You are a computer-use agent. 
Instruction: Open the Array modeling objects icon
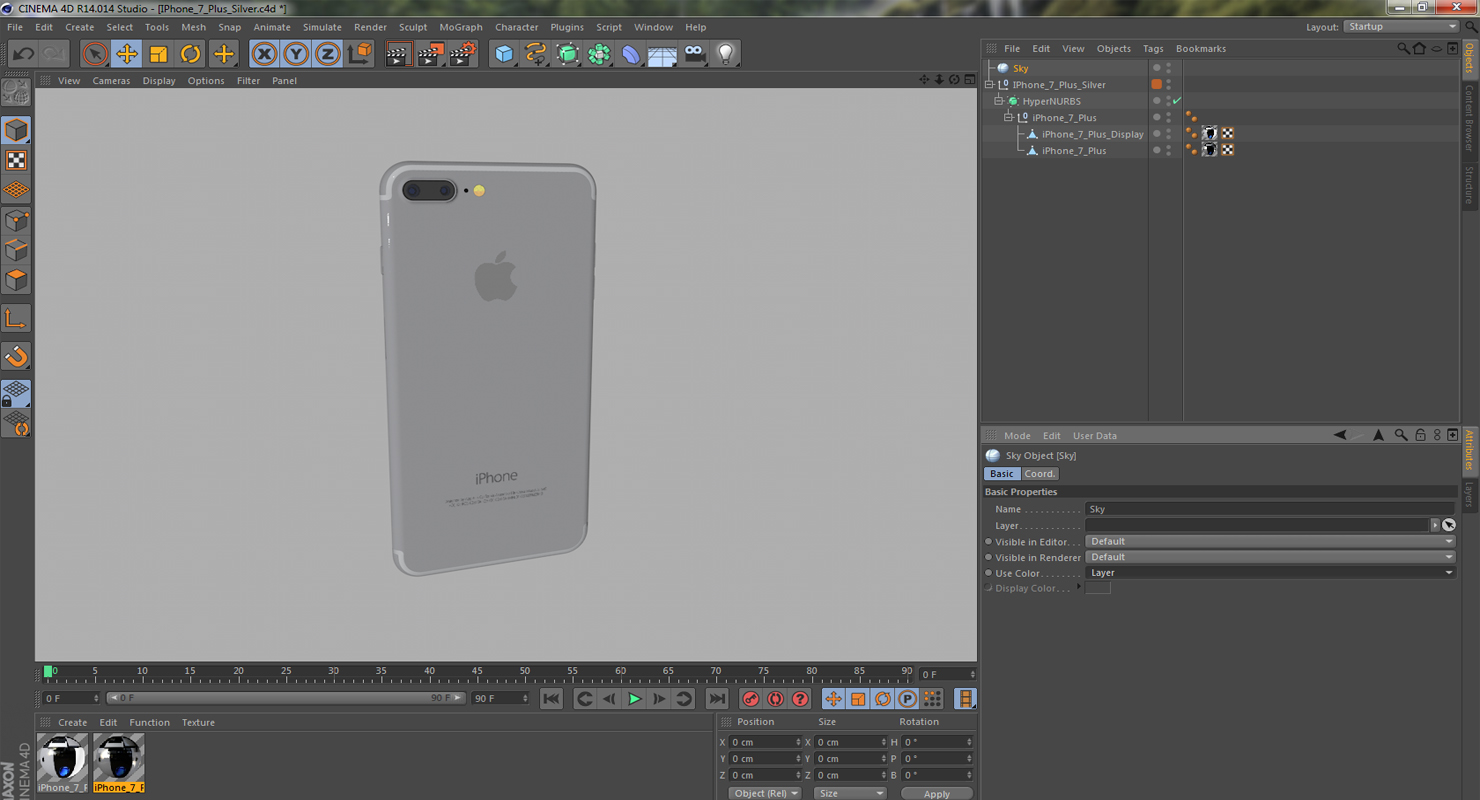(x=599, y=54)
